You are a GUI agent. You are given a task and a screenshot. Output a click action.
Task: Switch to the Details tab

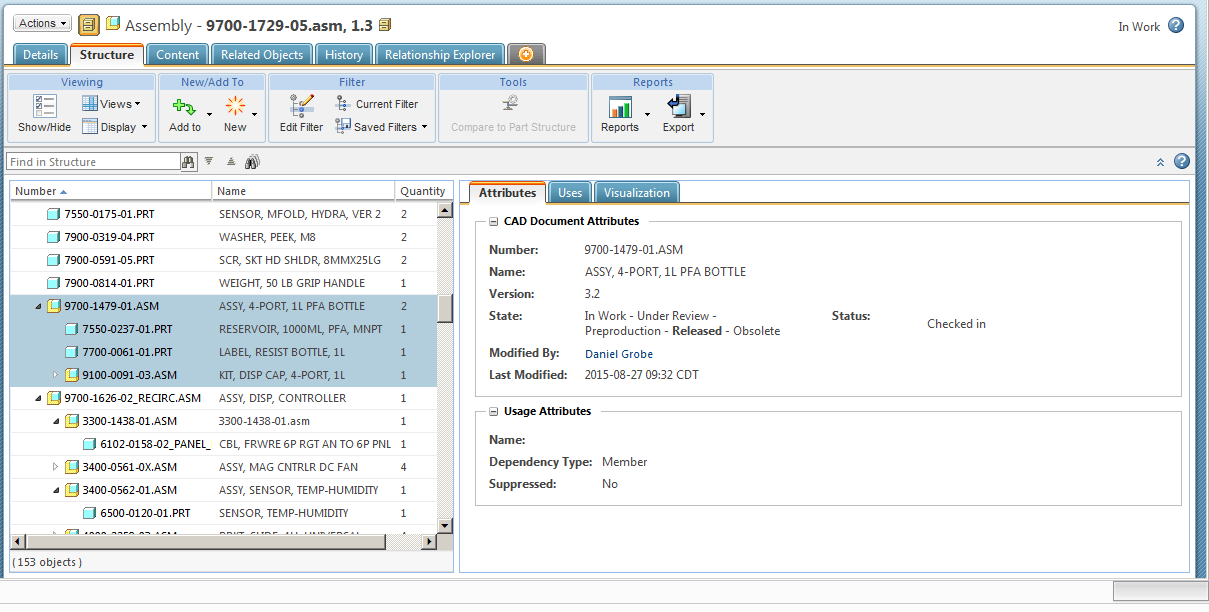pyautogui.click(x=41, y=55)
